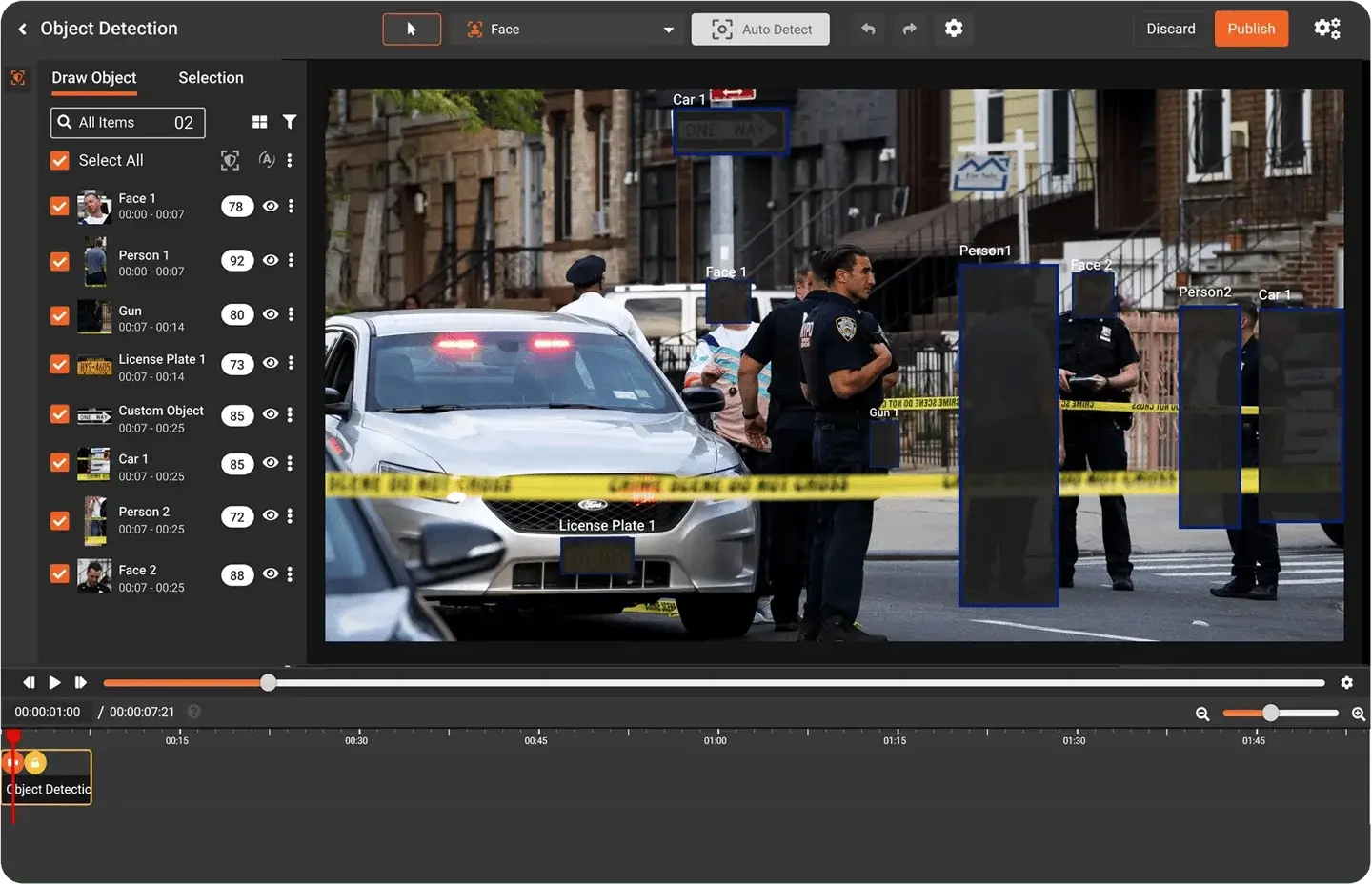Screen dimensions: 1372x885
Task: Switch to grid view of the items list
Action: click(259, 122)
